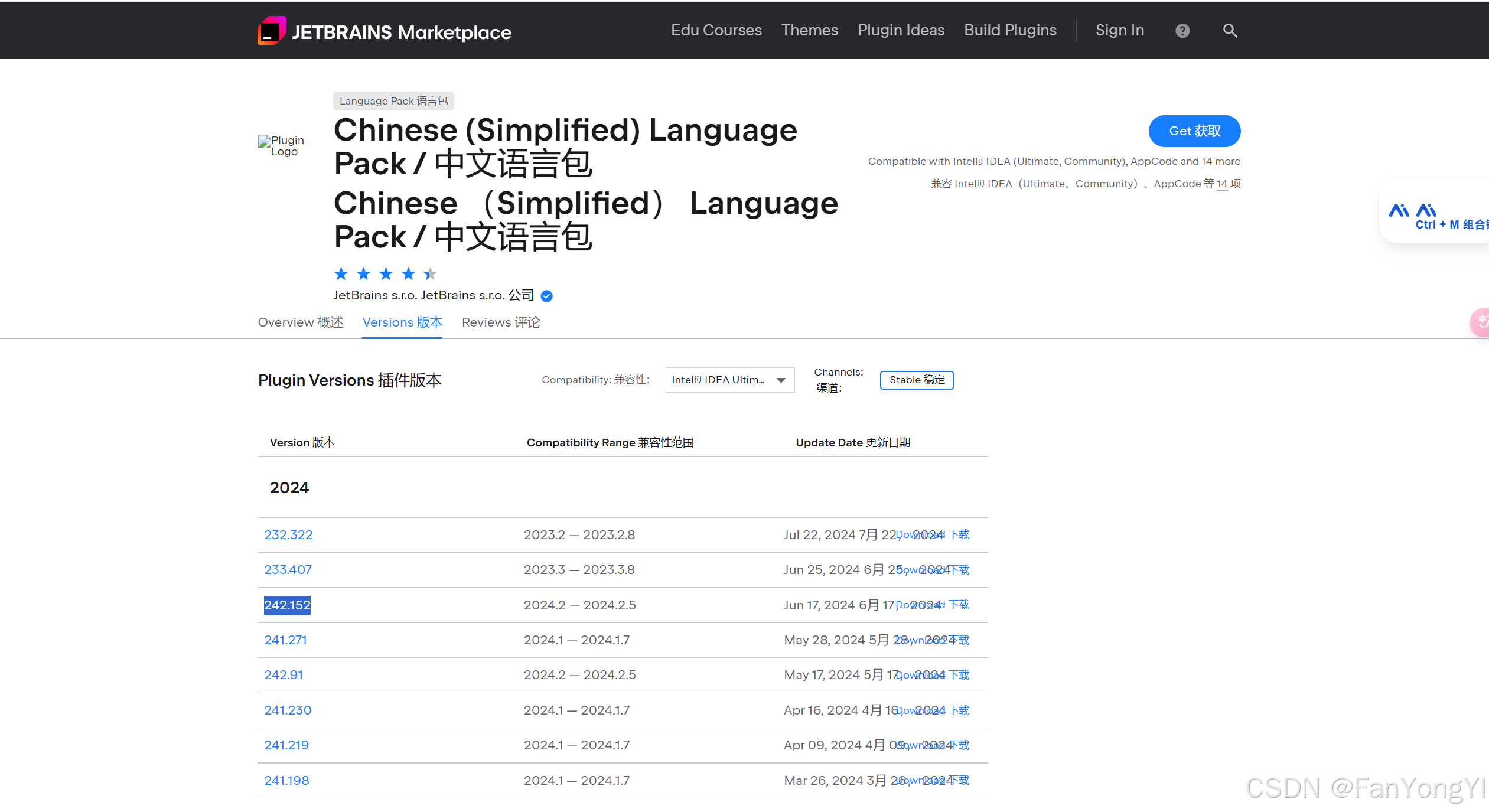
Task: Click the star rating icons
Action: pyautogui.click(x=385, y=274)
